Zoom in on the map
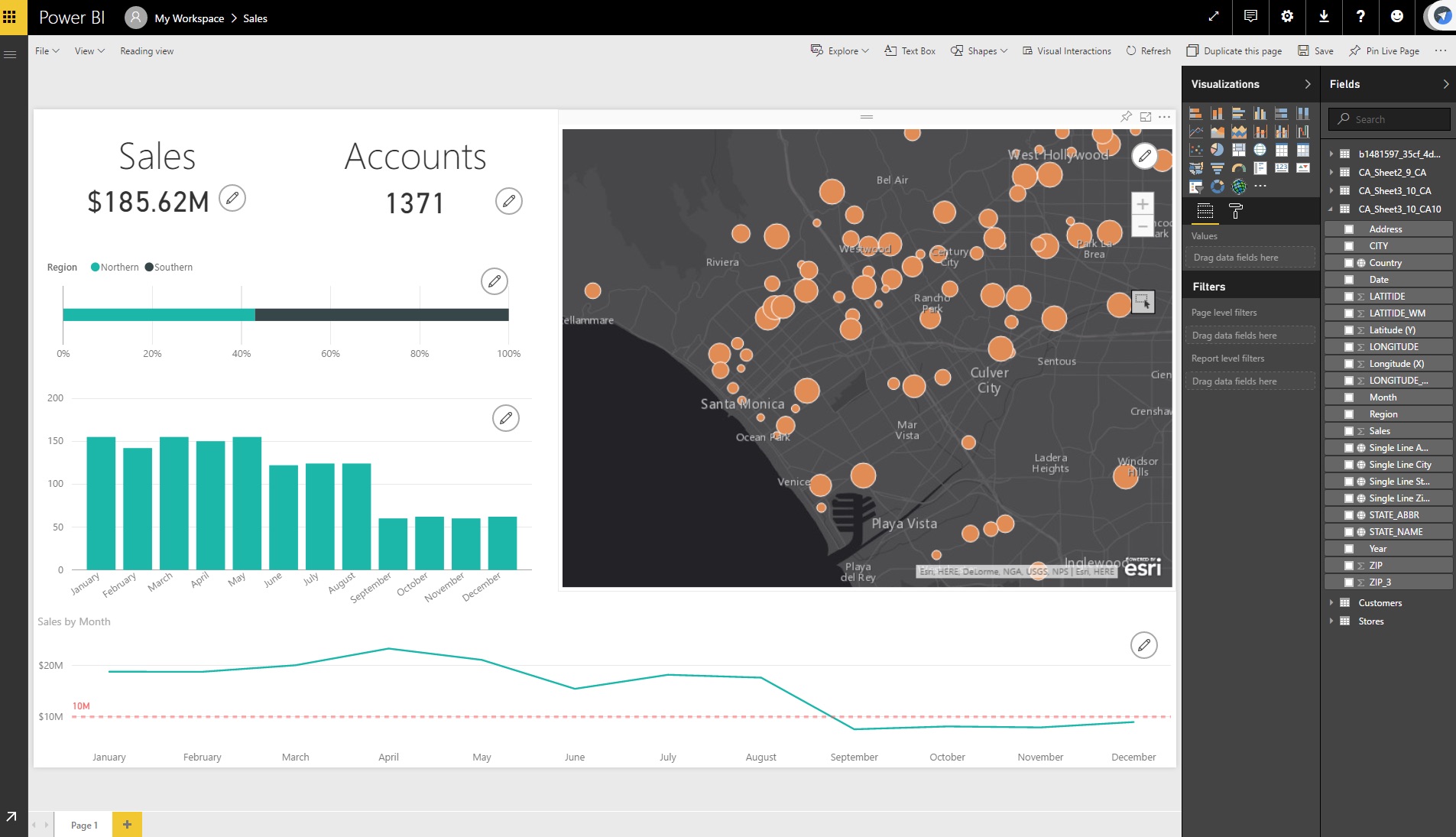Viewport: 1456px width, 837px height. (1143, 204)
